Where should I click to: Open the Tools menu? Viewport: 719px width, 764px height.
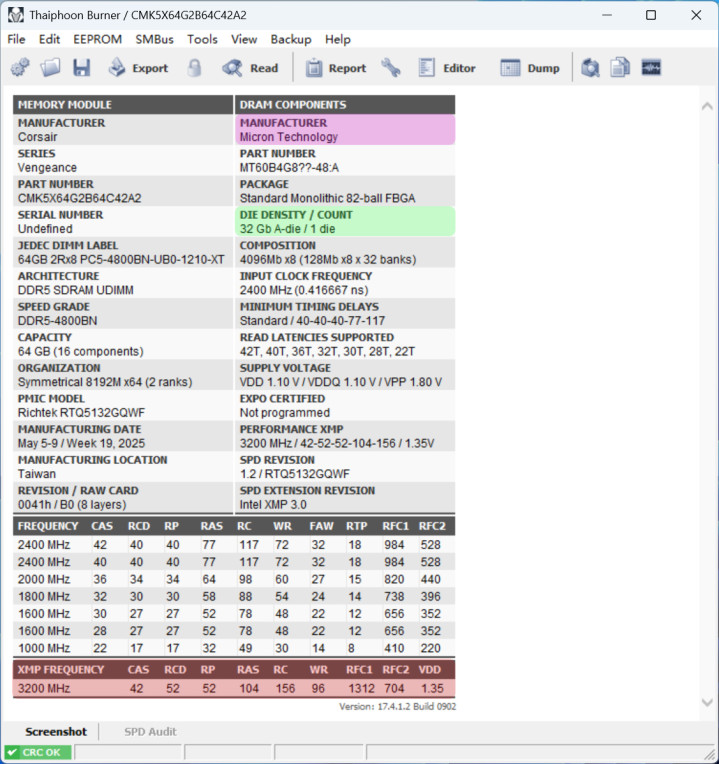point(202,39)
